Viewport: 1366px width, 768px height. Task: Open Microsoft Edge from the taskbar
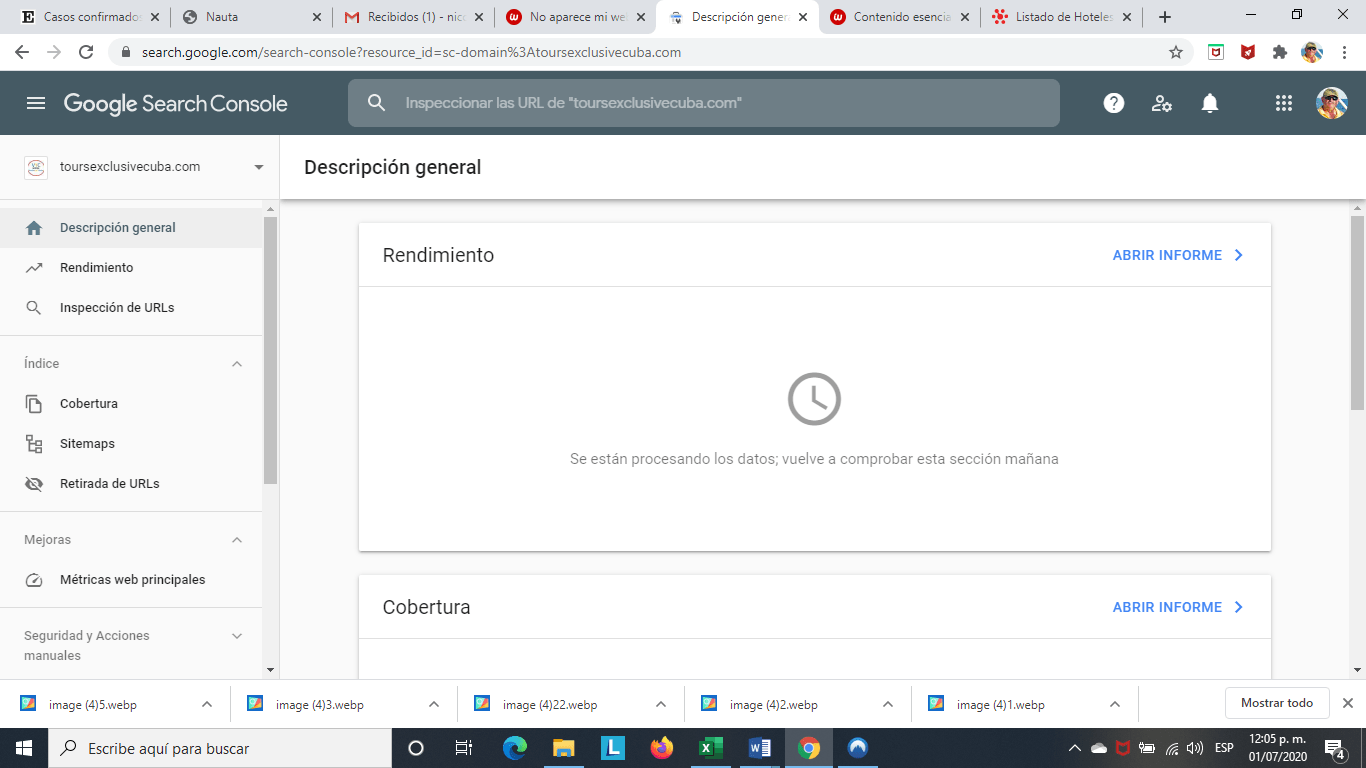515,748
